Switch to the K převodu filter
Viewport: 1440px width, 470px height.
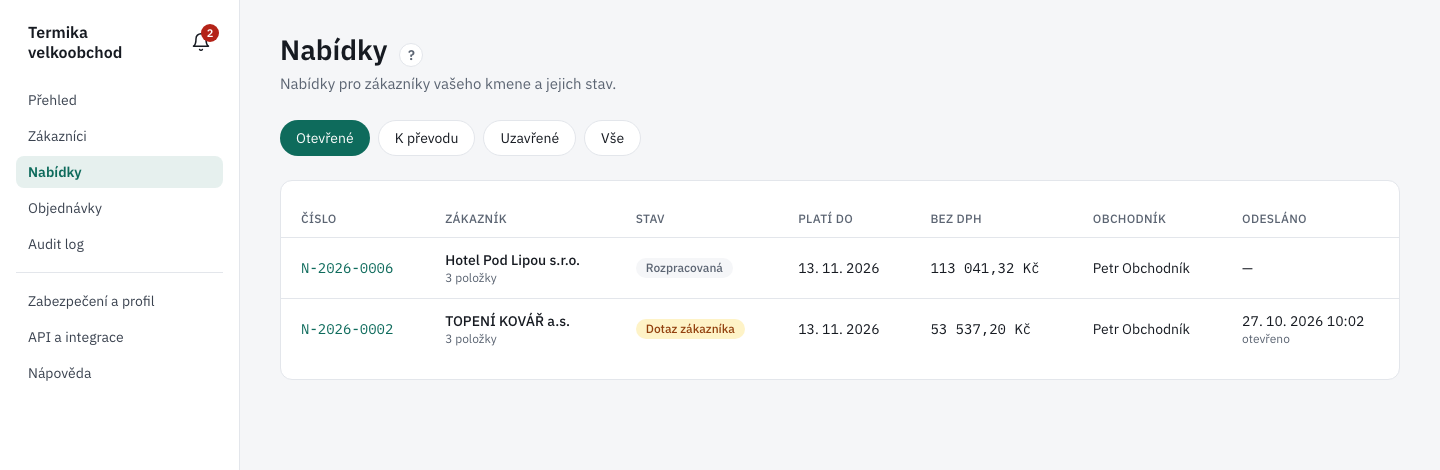pos(426,138)
